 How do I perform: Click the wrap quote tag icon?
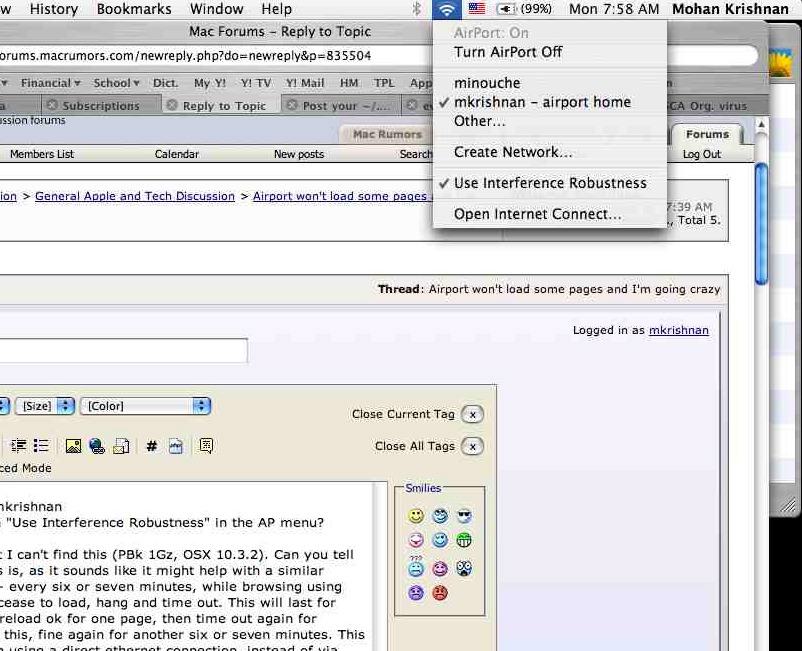[206, 446]
